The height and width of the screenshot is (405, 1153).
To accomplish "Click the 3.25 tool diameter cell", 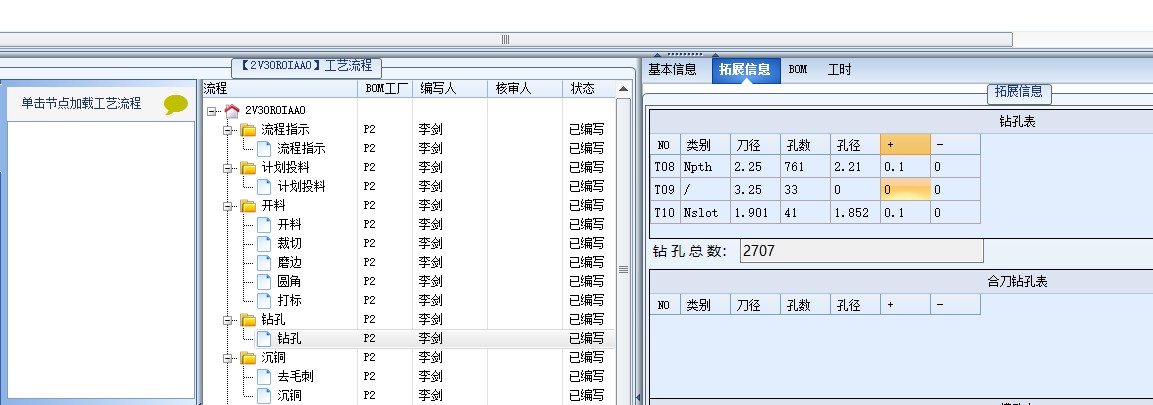I will [755, 190].
